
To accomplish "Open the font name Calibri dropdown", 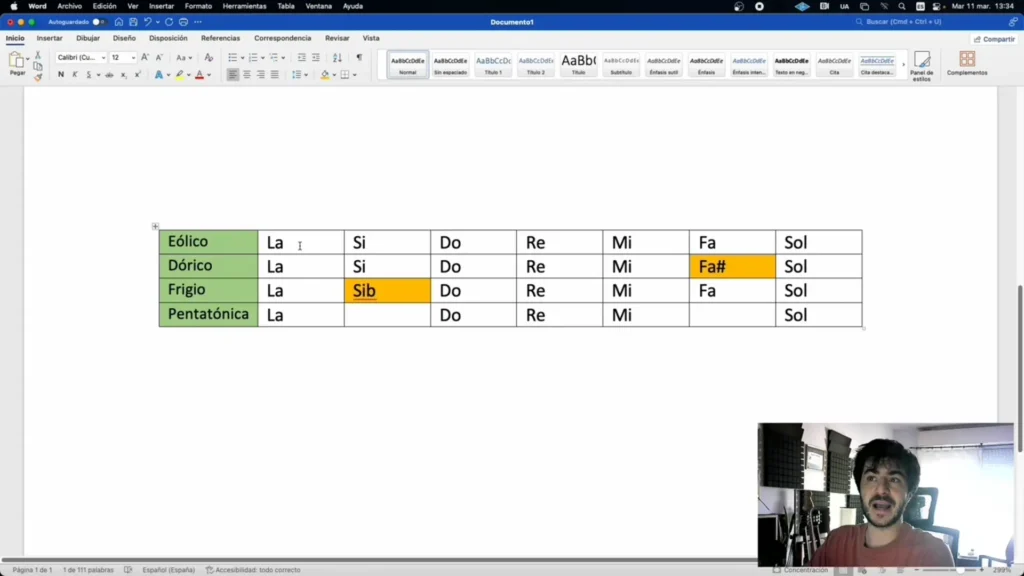I will coord(103,57).
